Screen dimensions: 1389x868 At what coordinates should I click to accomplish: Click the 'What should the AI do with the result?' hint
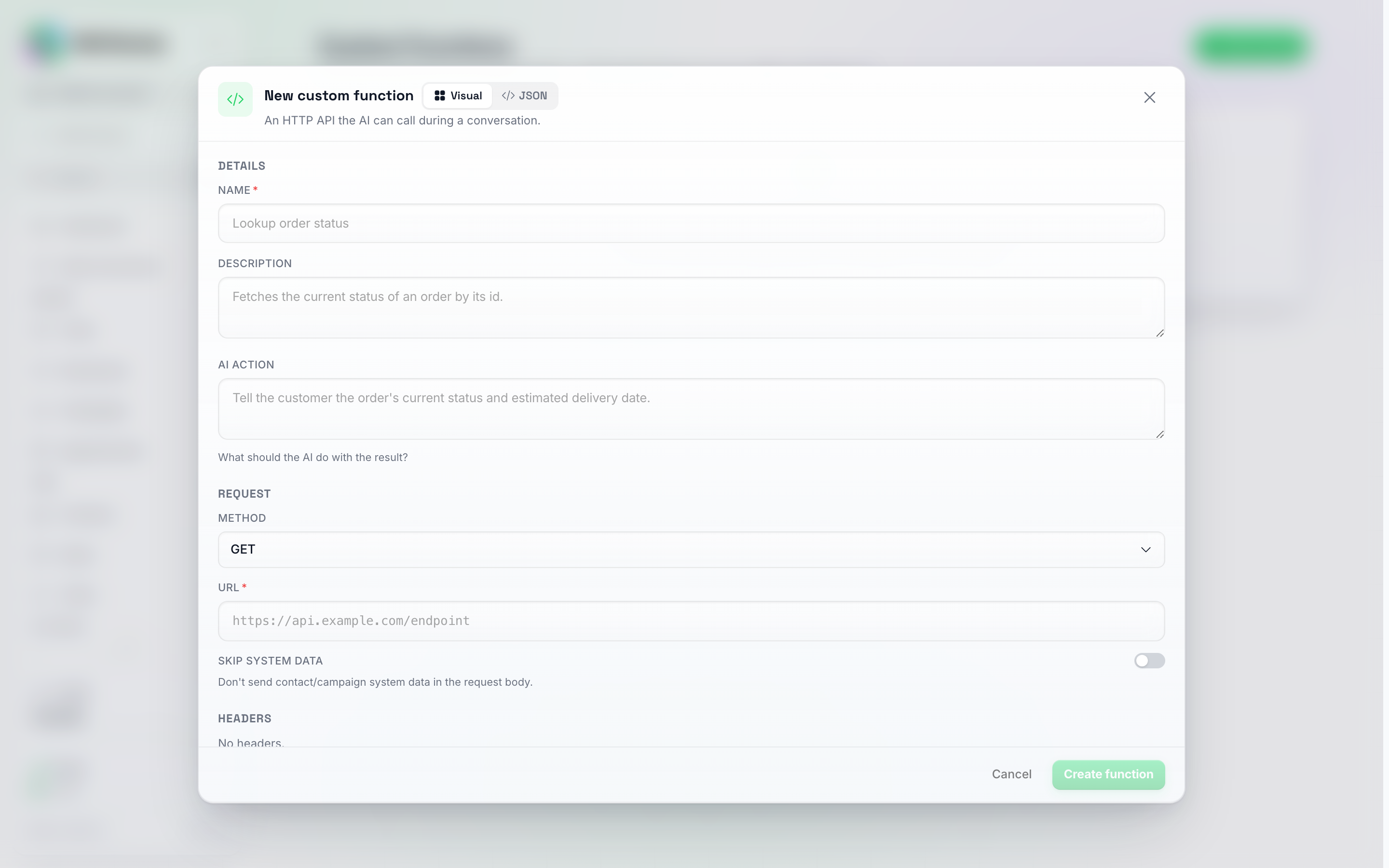313,458
